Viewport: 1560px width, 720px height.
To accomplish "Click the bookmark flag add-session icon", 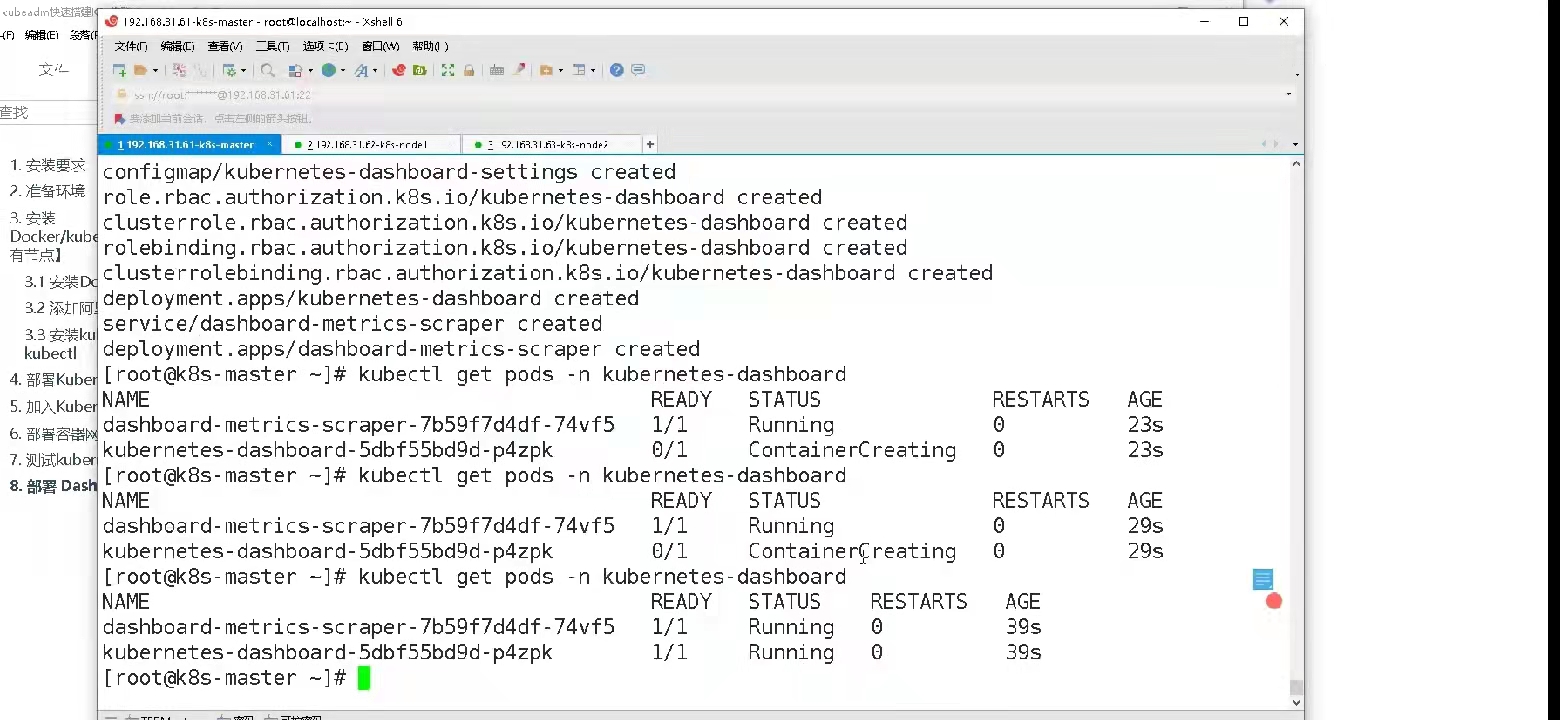I will coord(119,119).
